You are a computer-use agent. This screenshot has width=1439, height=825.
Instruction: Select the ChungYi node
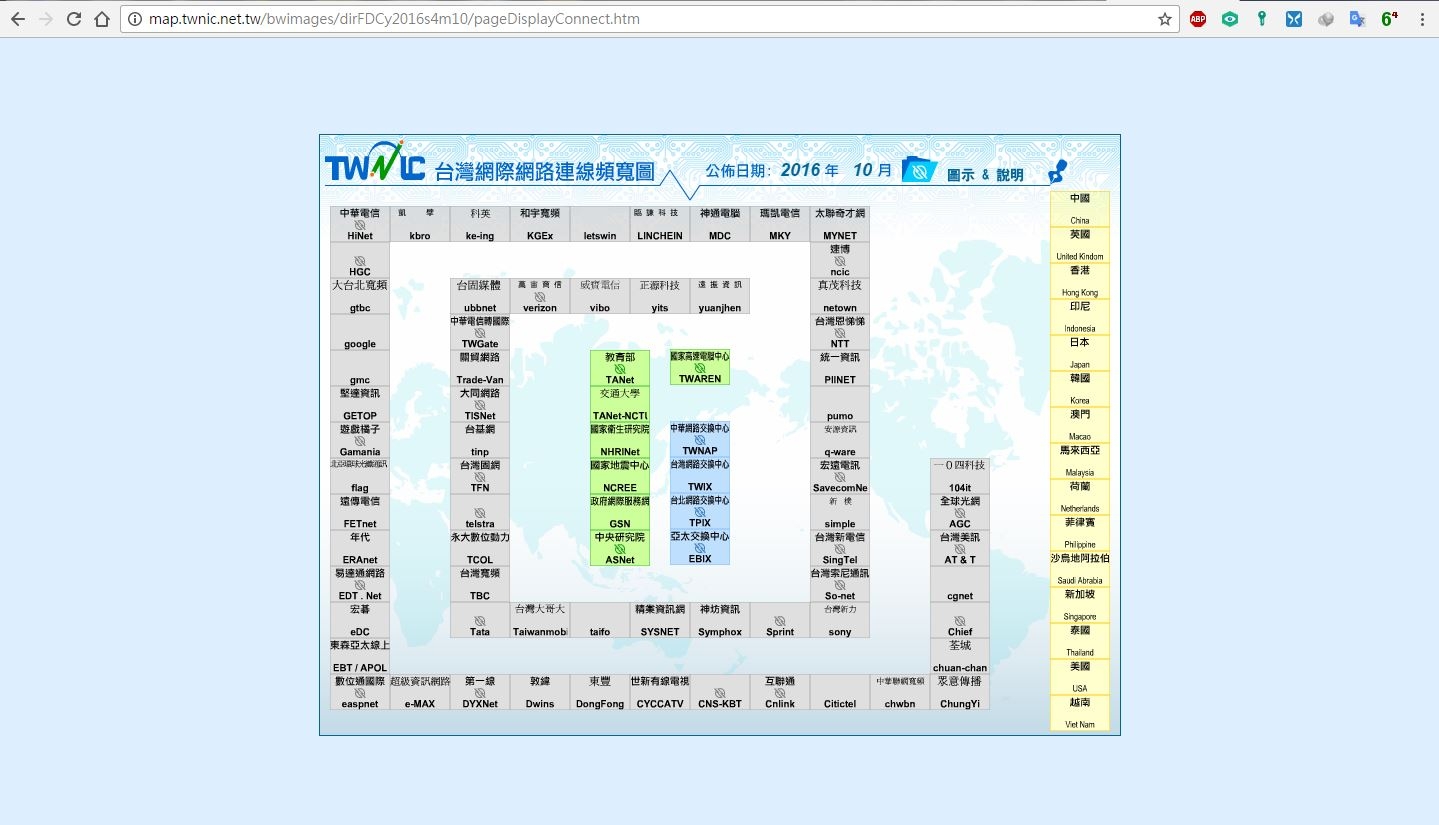pyautogui.click(x=960, y=692)
